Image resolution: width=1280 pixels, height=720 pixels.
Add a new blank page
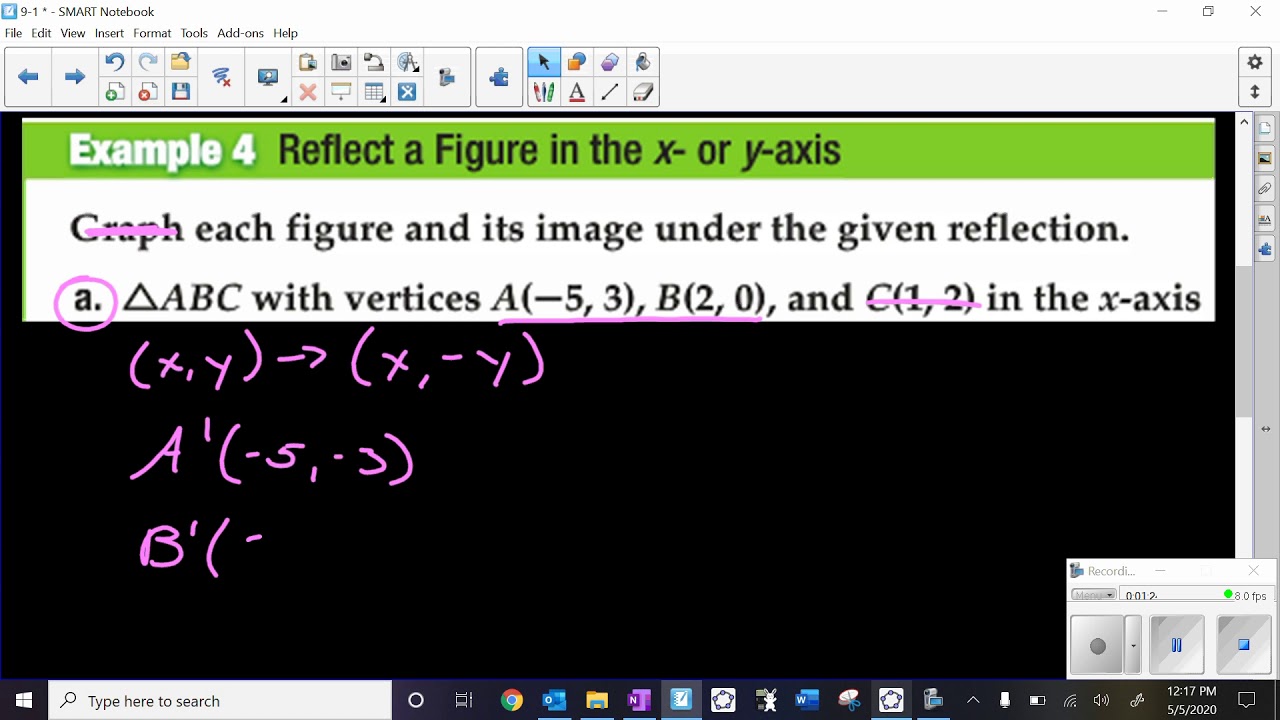tap(115, 92)
